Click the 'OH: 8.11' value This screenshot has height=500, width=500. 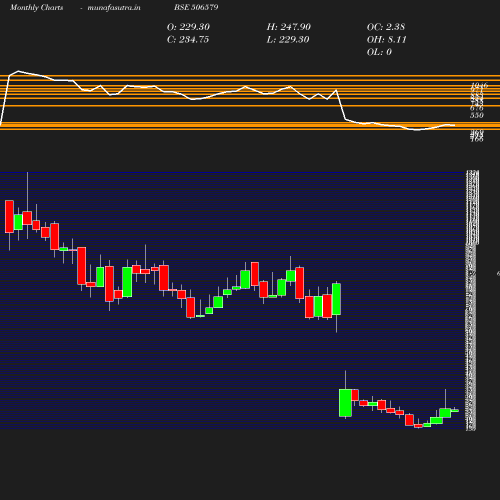click(386, 40)
